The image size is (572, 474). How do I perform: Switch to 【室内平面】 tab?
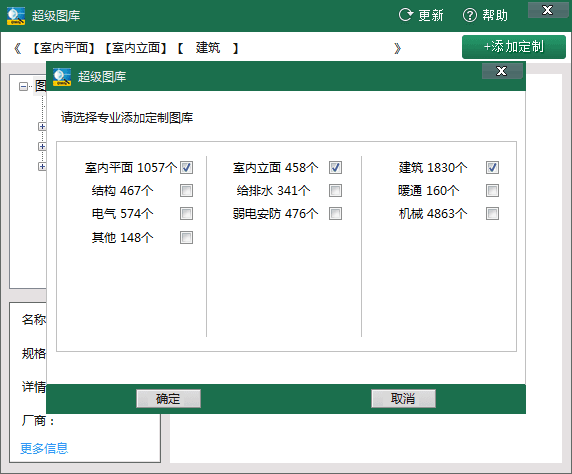(64, 48)
